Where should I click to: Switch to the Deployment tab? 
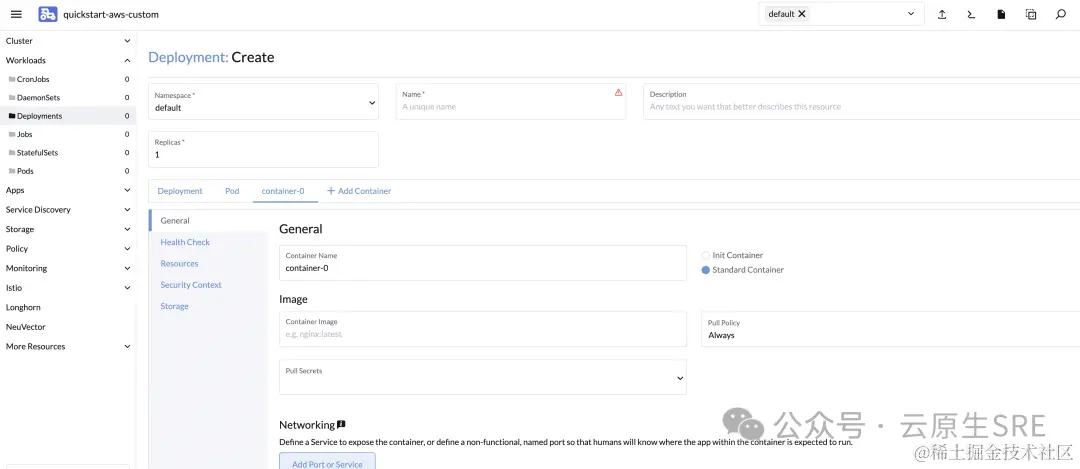180,191
